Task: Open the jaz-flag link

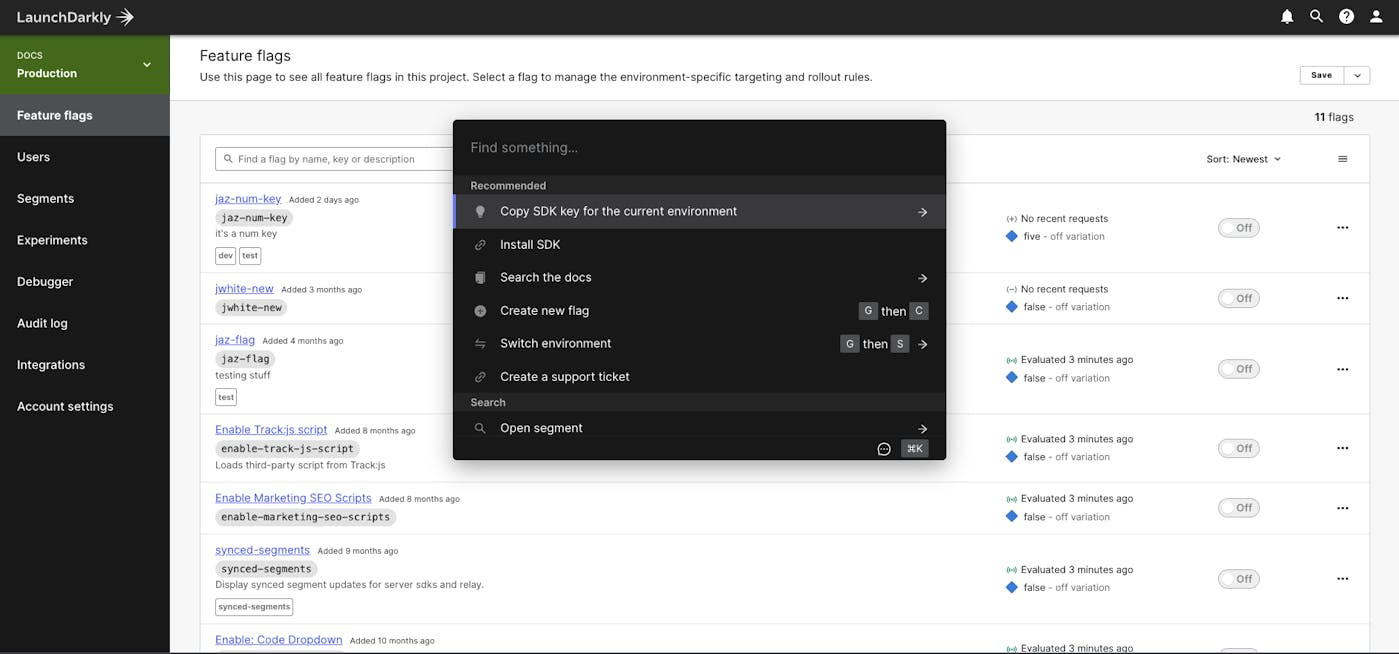Action: click(x=235, y=340)
